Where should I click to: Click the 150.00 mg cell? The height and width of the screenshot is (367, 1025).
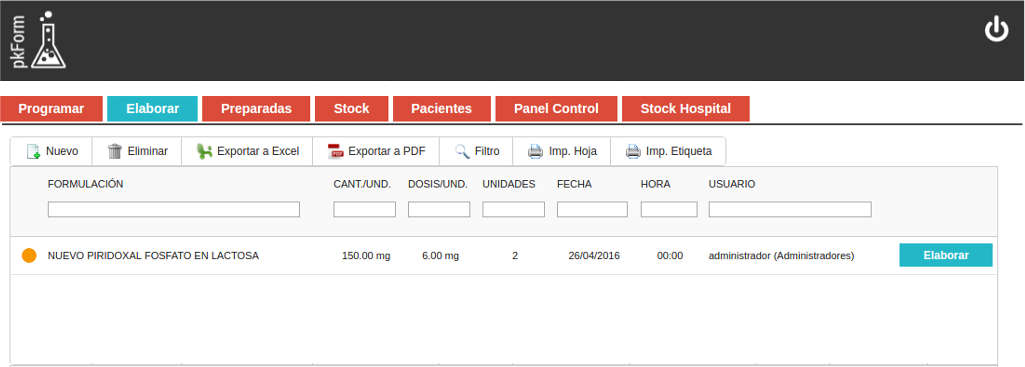tap(366, 256)
